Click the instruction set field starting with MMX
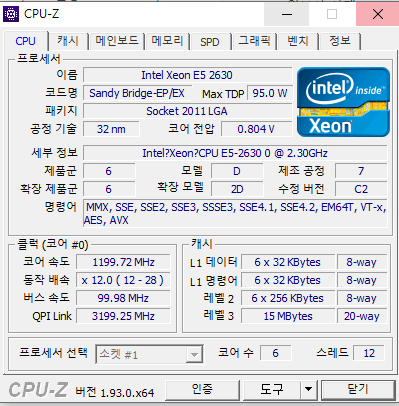Image resolution: width=399 pixels, height=406 pixels. tap(235, 214)
